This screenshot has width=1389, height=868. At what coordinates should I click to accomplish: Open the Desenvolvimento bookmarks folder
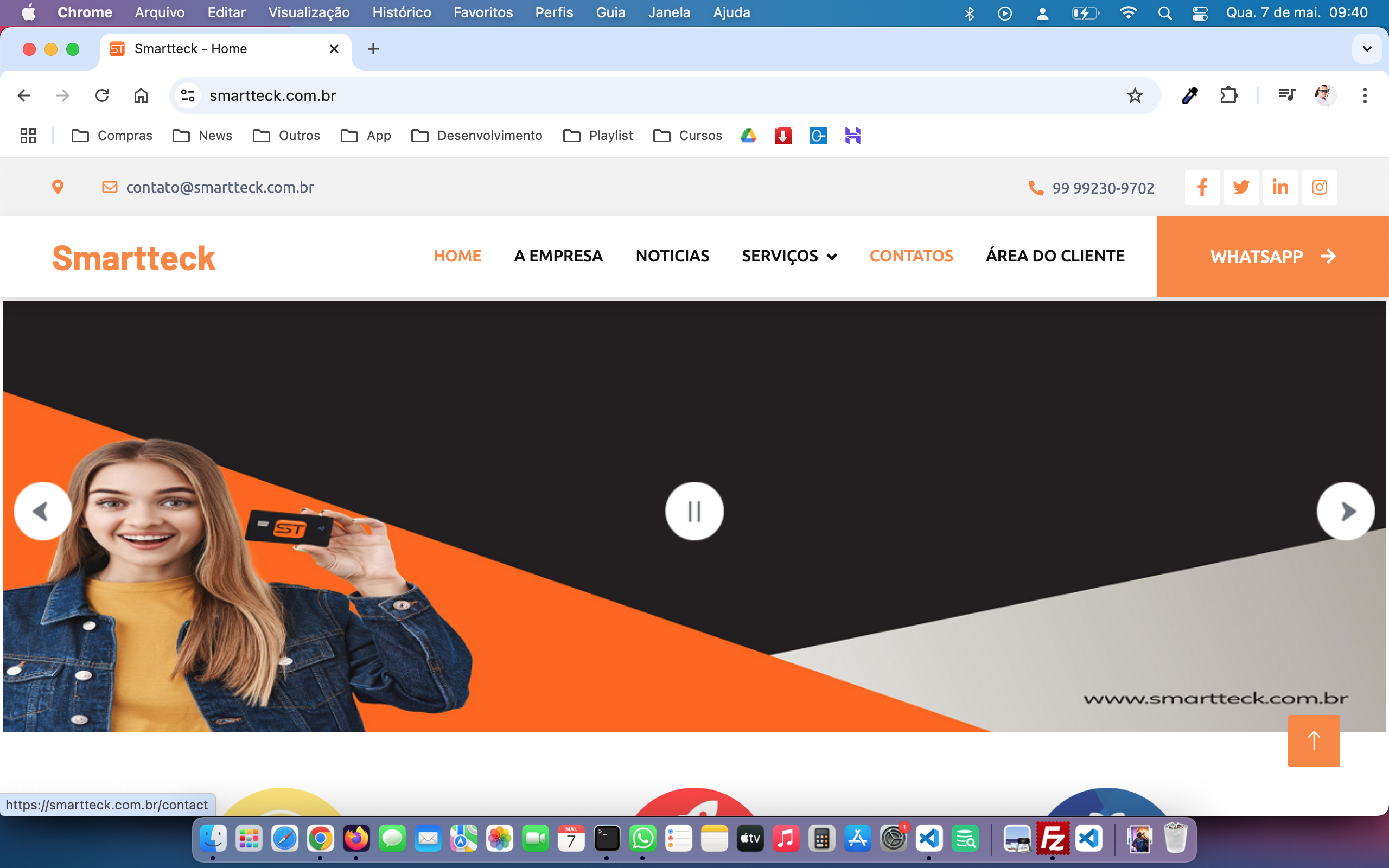477,136
